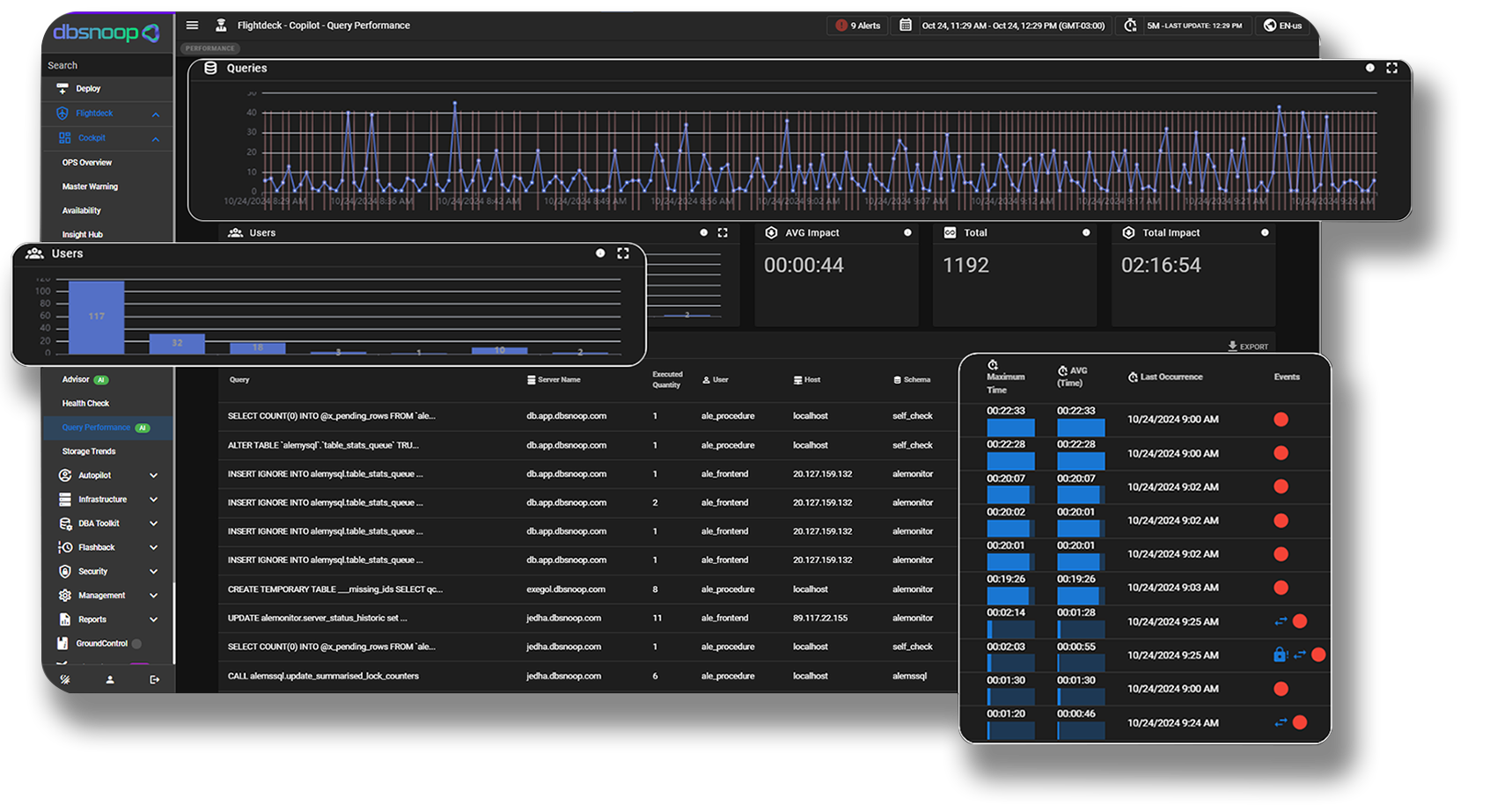Click the lock event icon

[x=1280, y=655]
